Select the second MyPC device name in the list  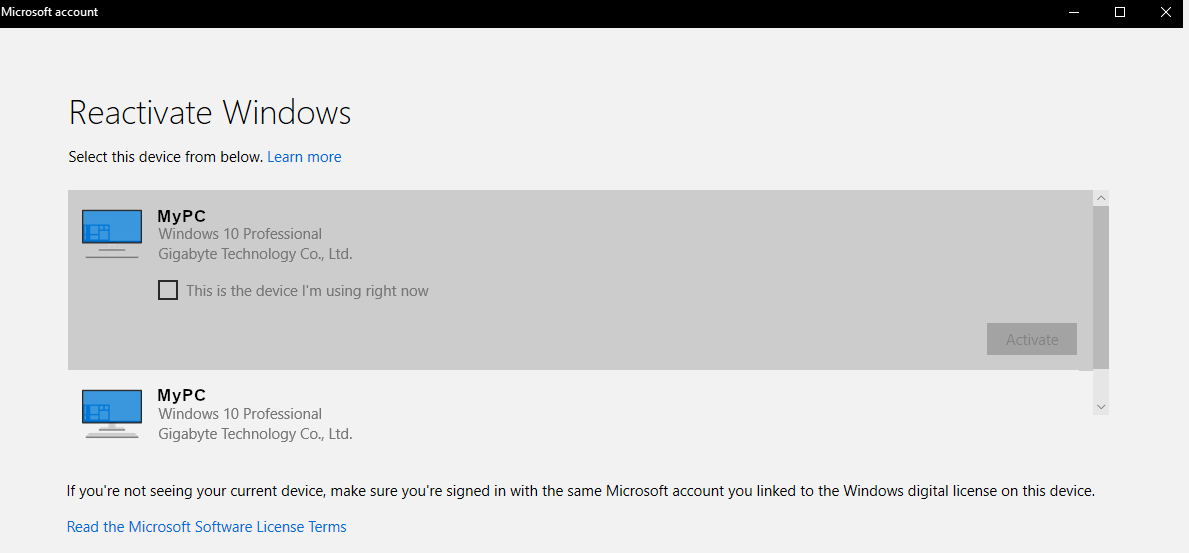point(181,395)
